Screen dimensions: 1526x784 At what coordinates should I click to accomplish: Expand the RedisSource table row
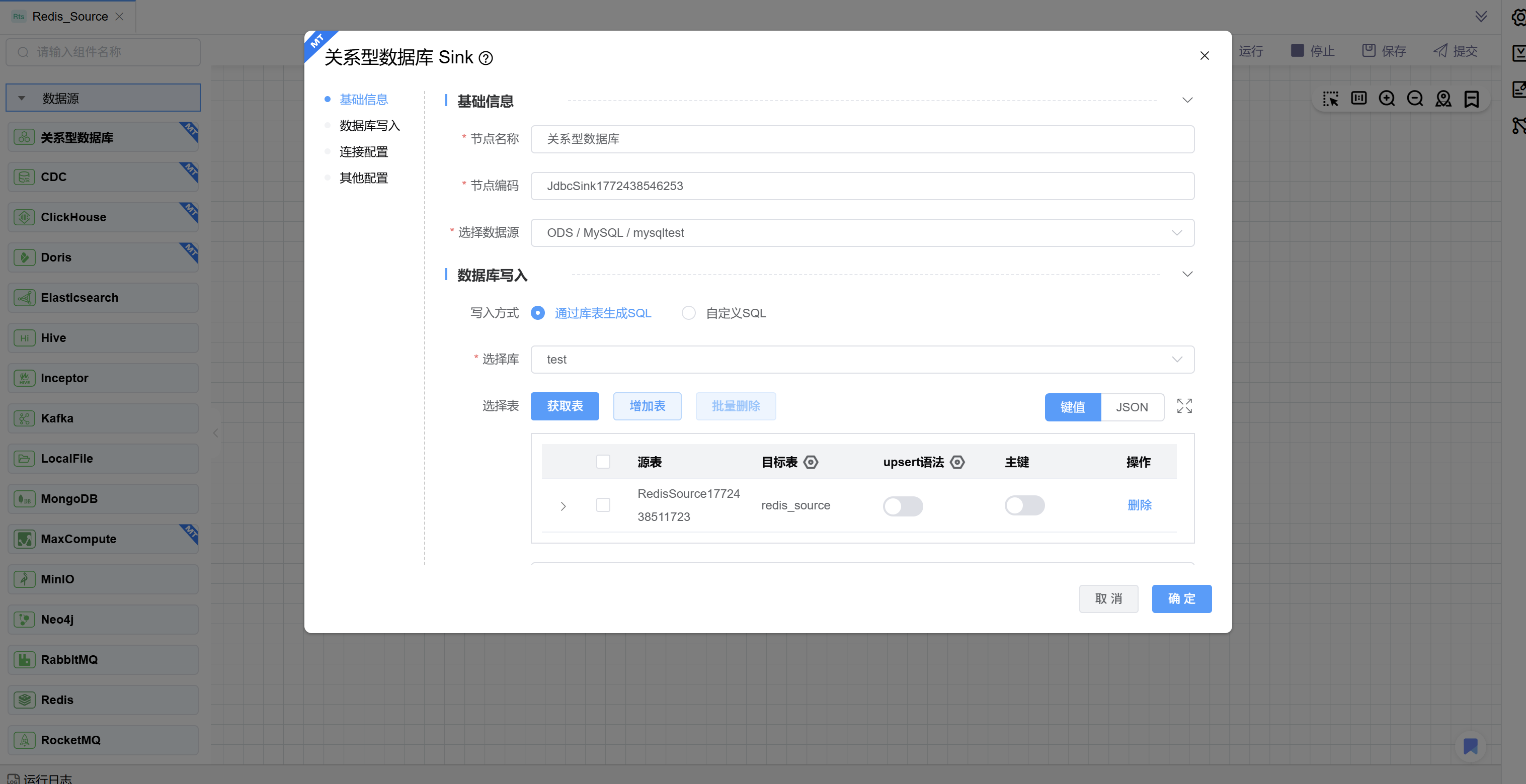tap(564, 506)
